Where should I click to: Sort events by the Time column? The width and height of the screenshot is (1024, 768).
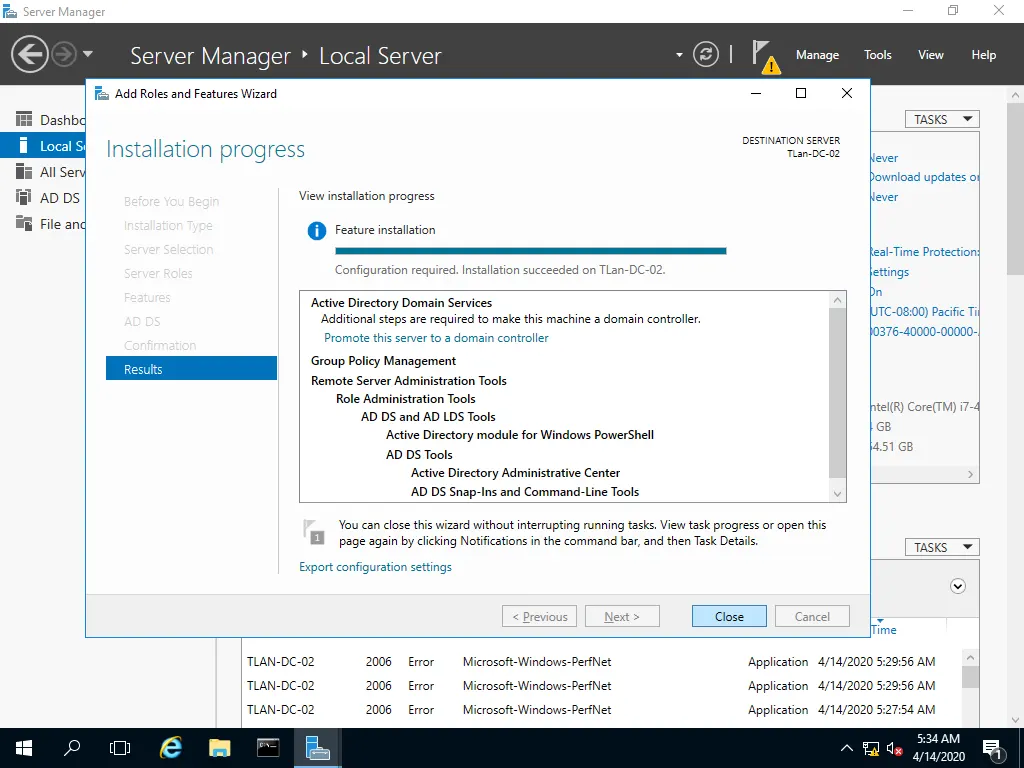click(x=884, y=630)
